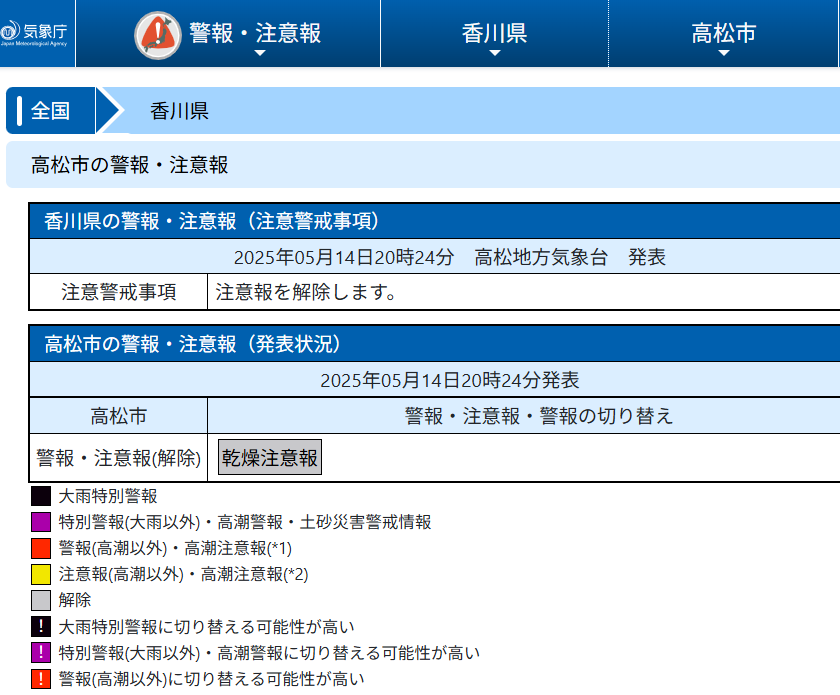
Task: Click 注意報を解除します。 notice text
Action: (308, 292)
